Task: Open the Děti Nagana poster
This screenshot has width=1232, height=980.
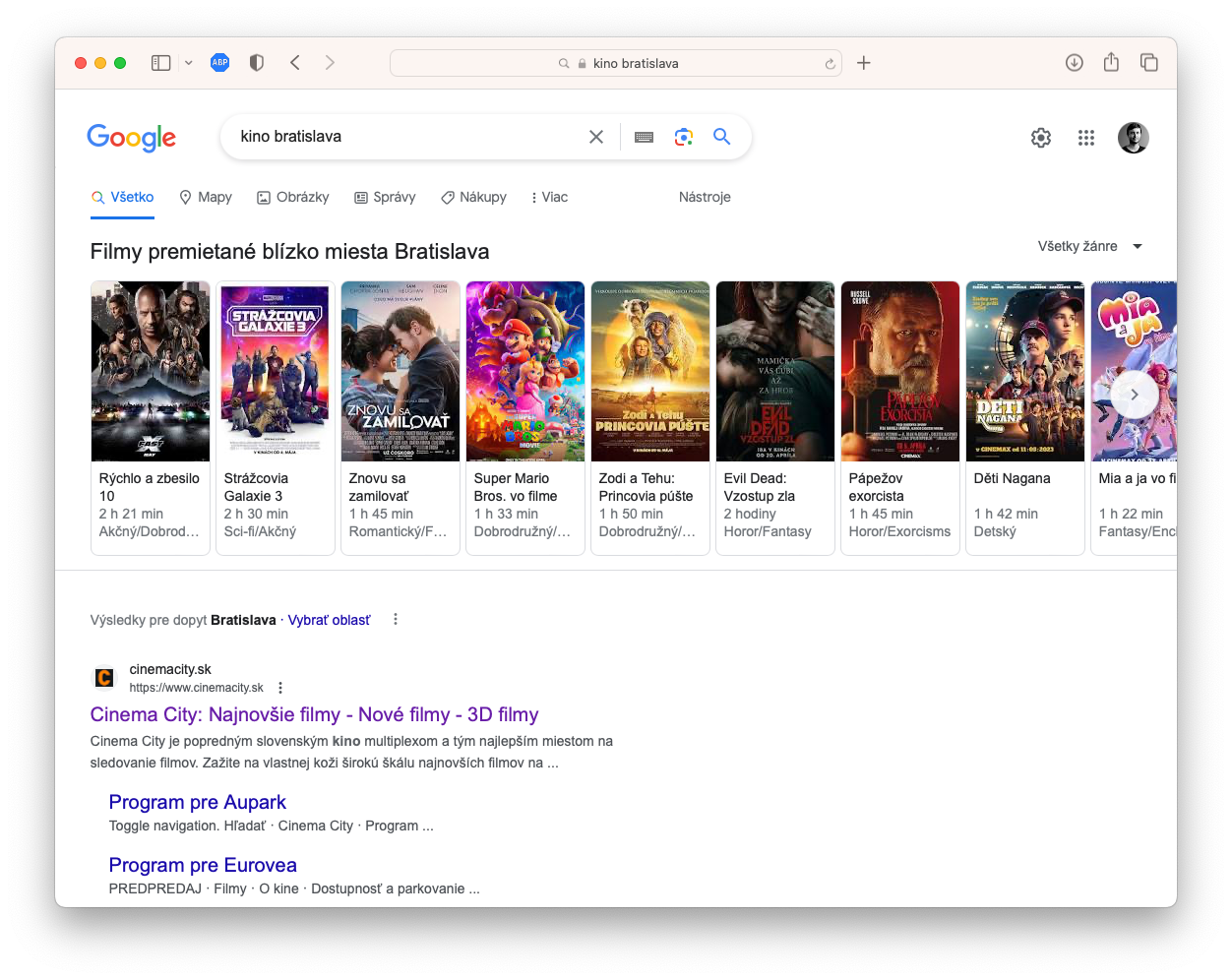Action: click(x=1025, y=371)
